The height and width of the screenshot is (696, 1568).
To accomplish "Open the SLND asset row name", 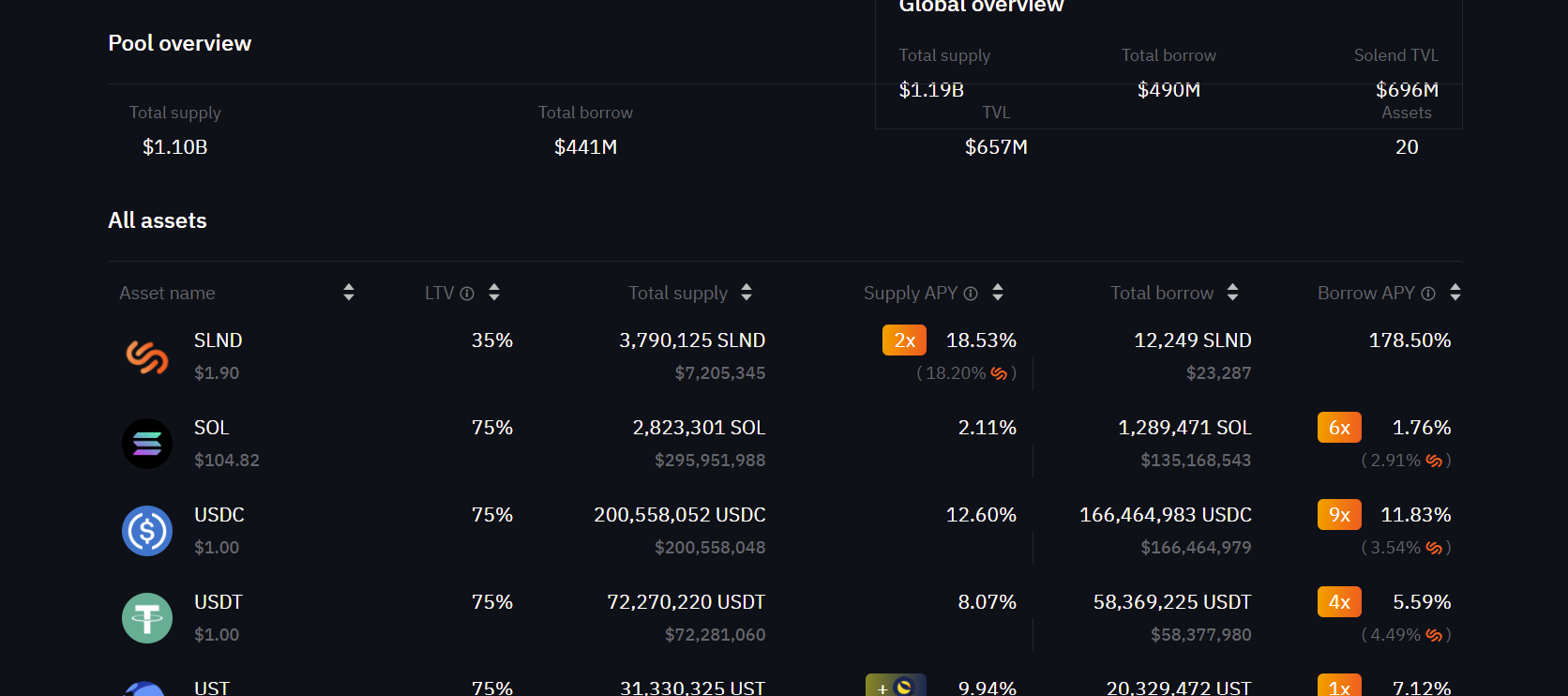I will coord(218,340).
